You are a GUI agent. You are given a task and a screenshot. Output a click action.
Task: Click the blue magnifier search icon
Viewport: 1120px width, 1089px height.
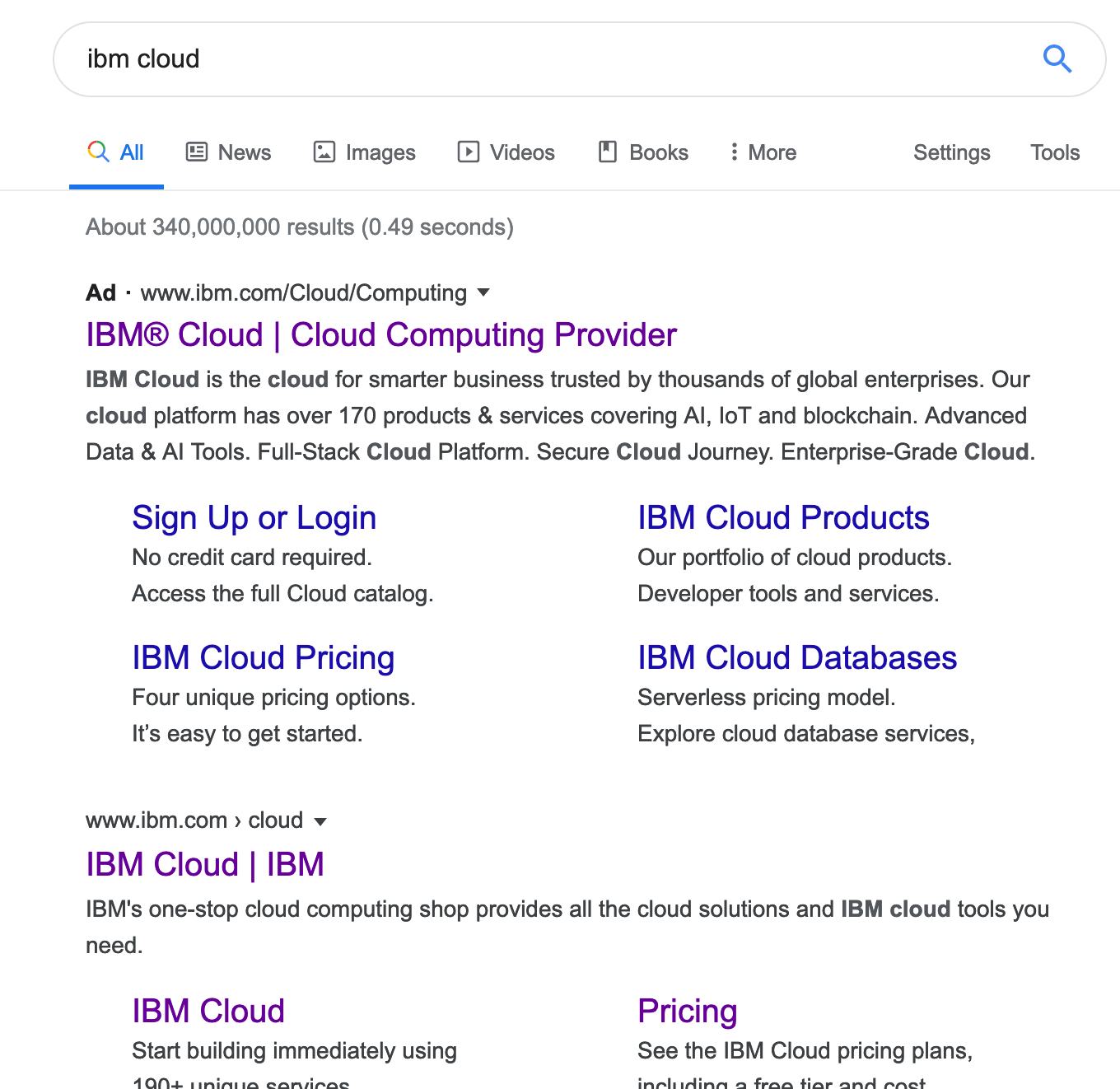coord(1057,59)
